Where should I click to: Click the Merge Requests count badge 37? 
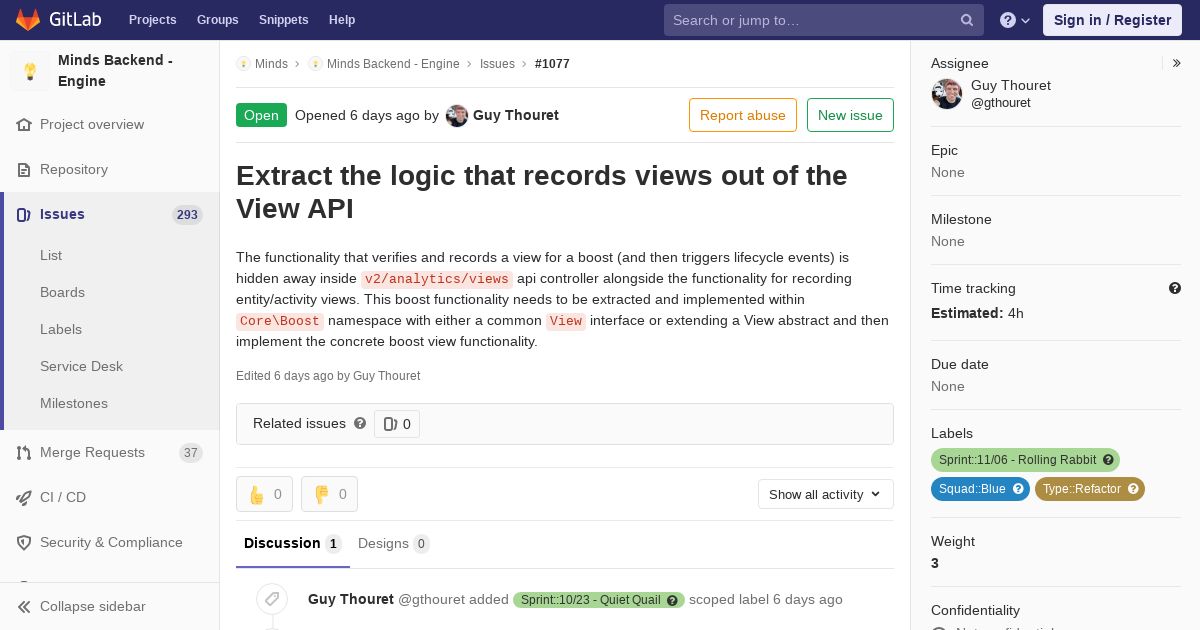point(190,453)
